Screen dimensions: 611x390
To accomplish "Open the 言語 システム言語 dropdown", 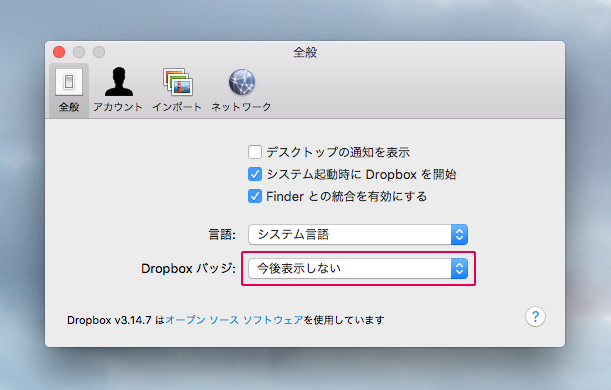I will pyautogui.click(x=358, y=235).
